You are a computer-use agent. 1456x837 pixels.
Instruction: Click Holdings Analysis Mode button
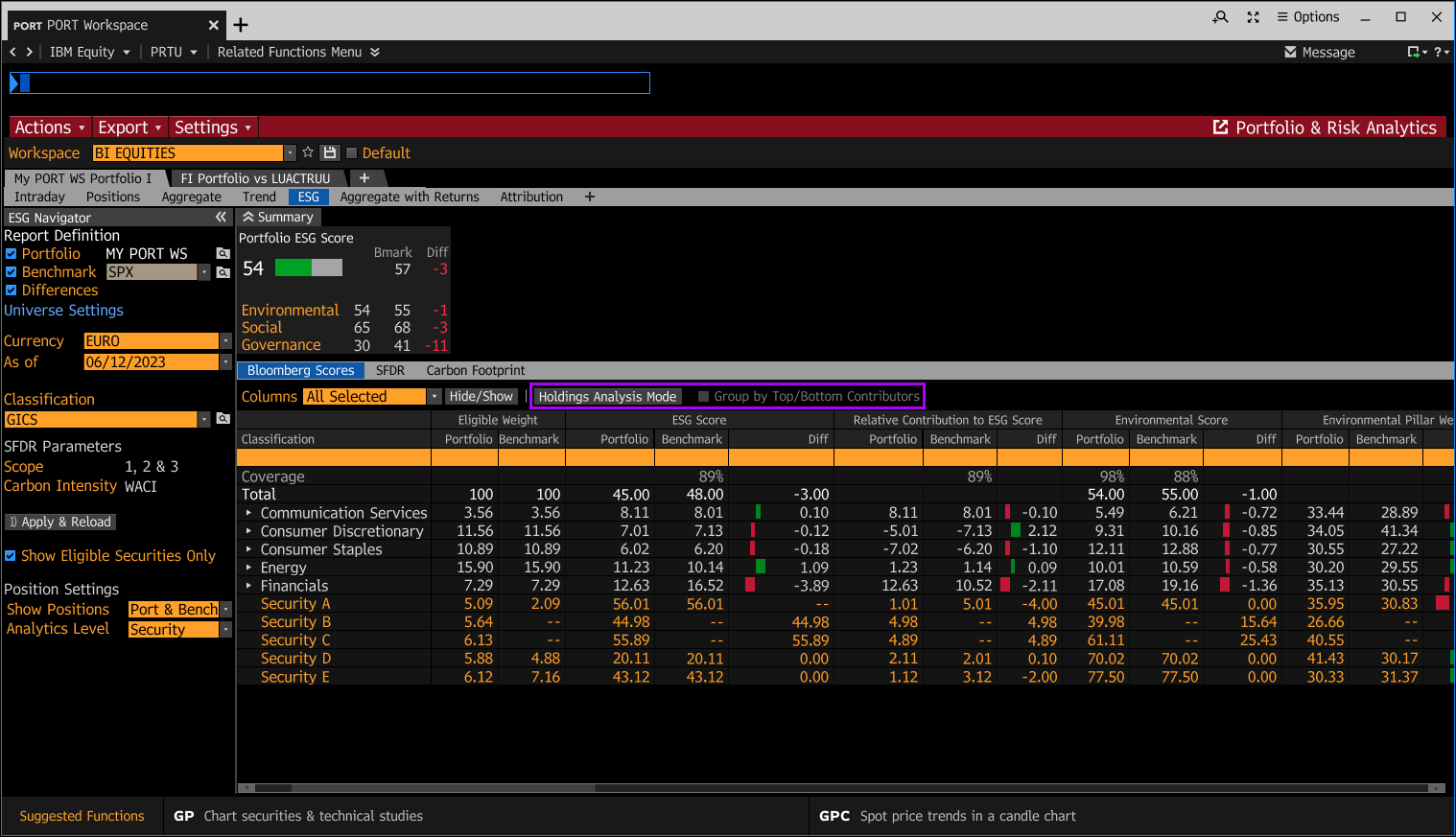coord(607,397)
